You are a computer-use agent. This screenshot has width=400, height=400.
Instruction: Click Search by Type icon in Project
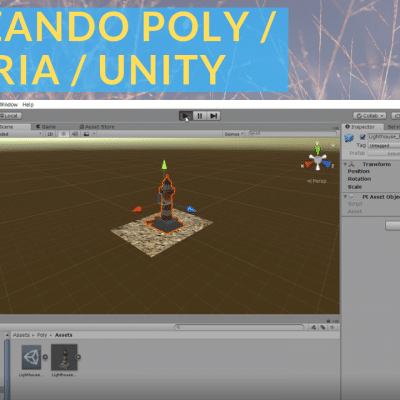pos(314,327)
